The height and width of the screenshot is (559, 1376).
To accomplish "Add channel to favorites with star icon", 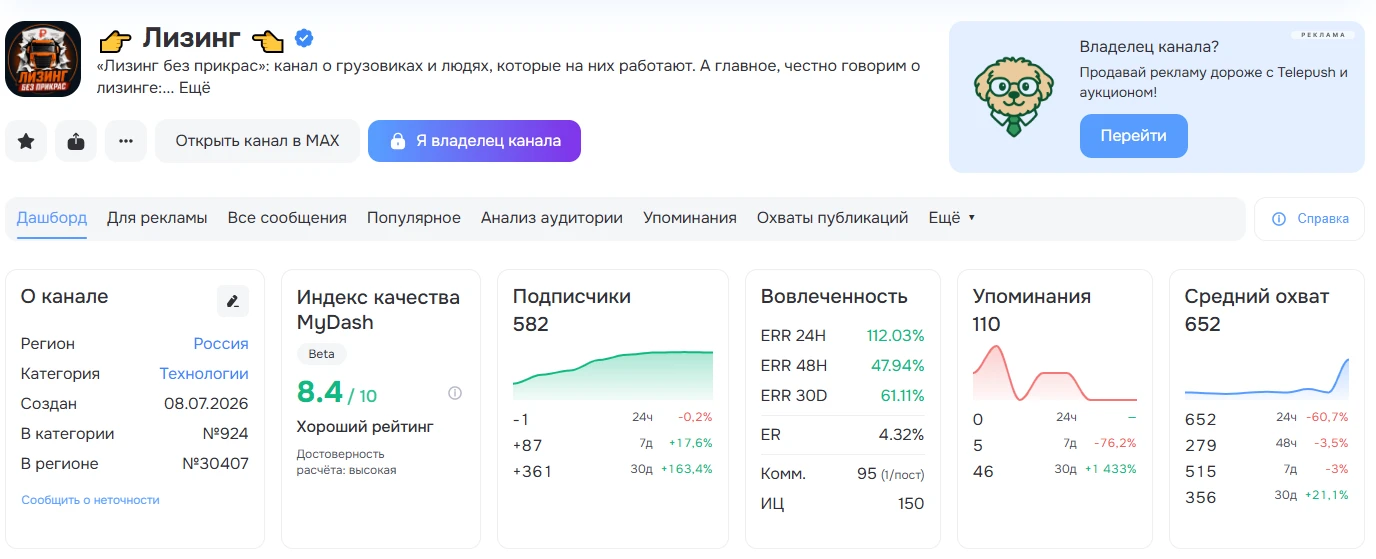I will pos(26,141).
